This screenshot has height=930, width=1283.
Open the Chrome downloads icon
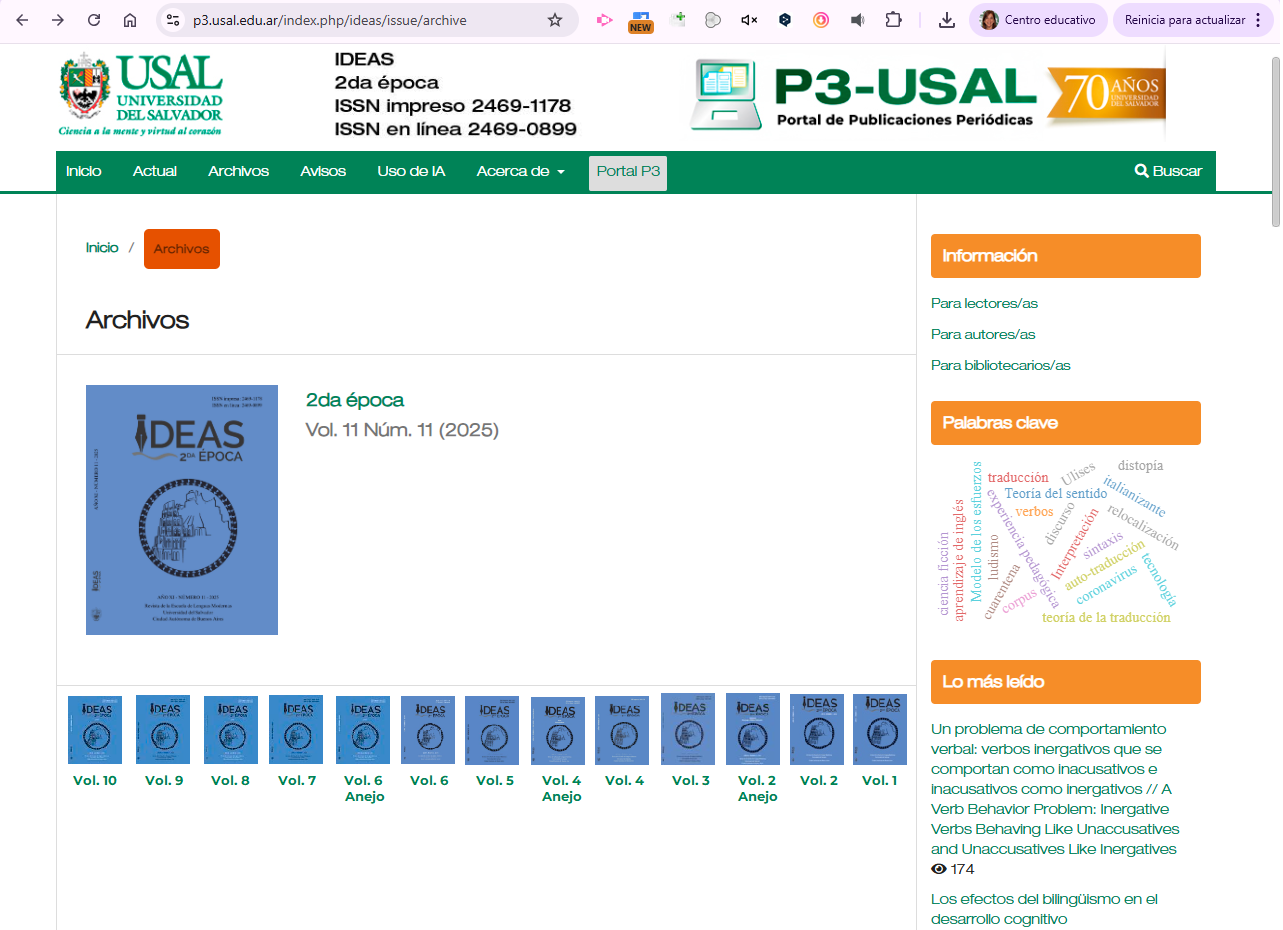(x=946, y=20)
